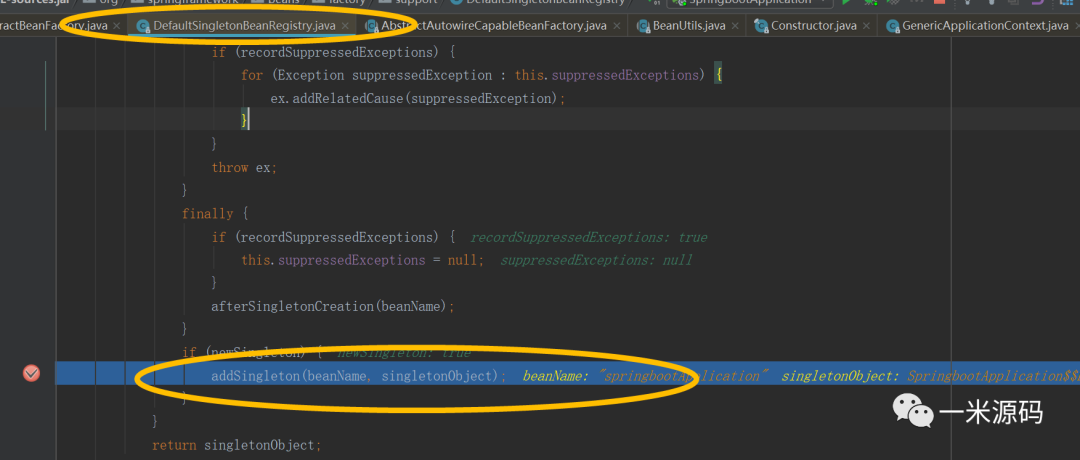Close the BeanUtils.java tab
Image resolution: width=1080 pixels, height=460 pixels.
(736, 25)
